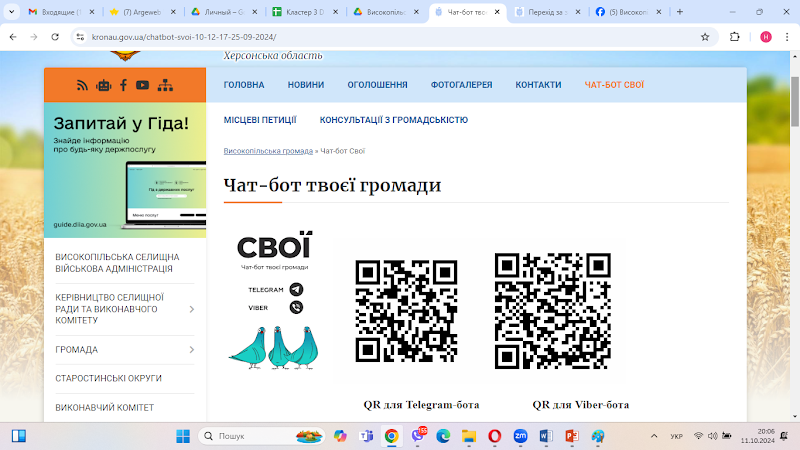
Task: Open the Chrome extensions puzzle icon
Action: pyautogui.click(x=735, y=37)
